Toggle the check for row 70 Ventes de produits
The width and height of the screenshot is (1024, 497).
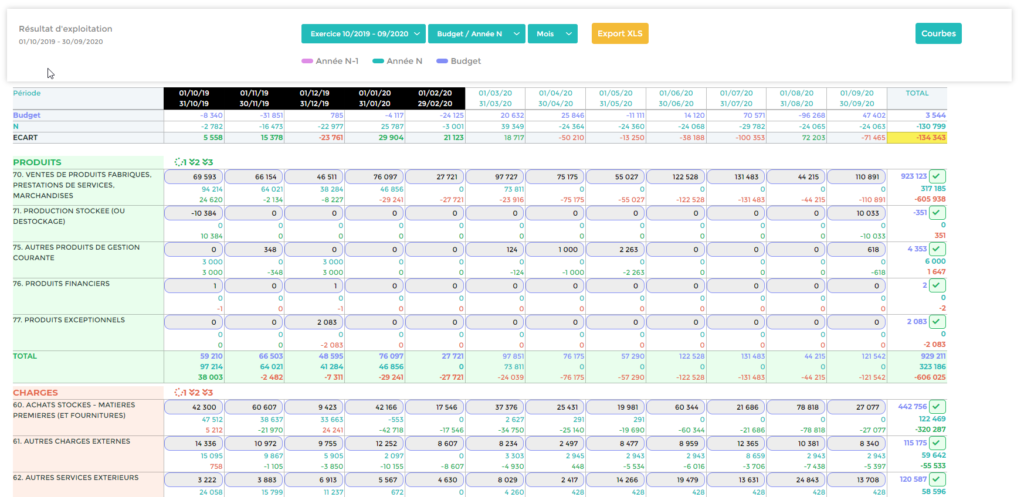click(x=938, y=176)
